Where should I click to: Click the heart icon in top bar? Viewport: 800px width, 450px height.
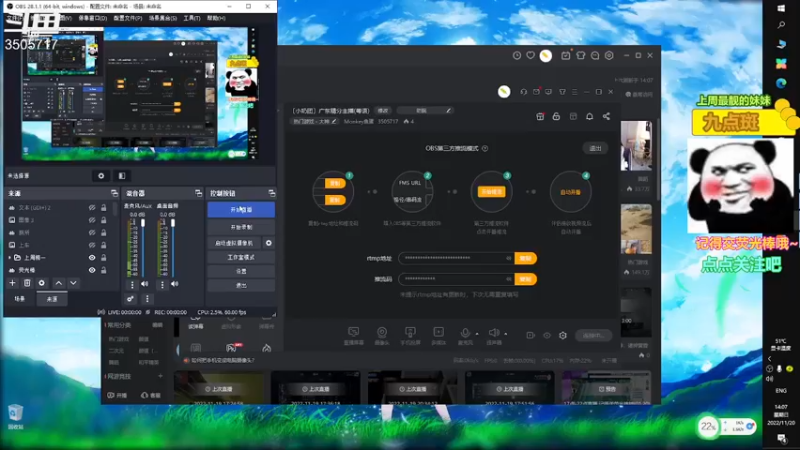tap(531, 56)
